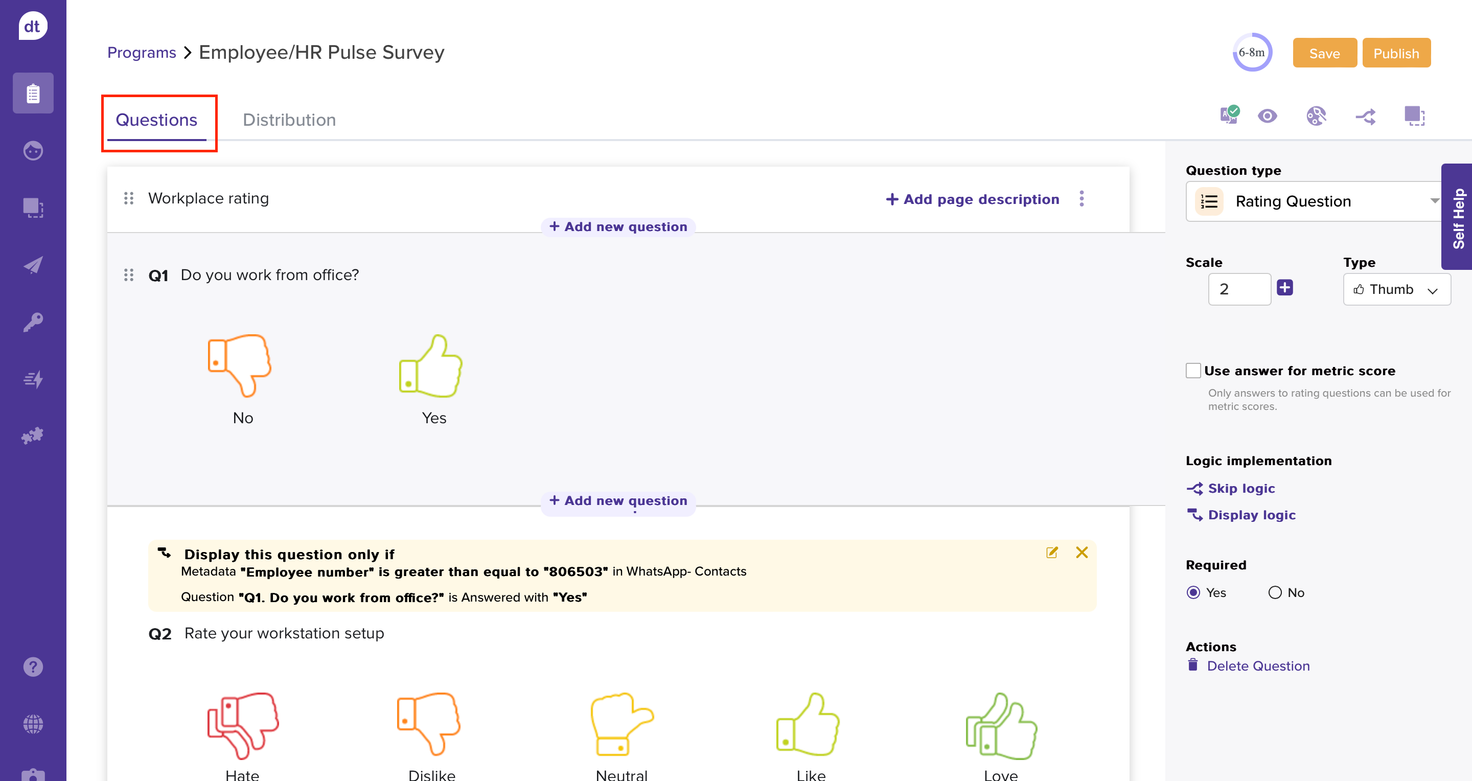The width and height of the screenshot is (1472, 781).
Task: Enable Use answer for metric score
Action: (1193, 371)
